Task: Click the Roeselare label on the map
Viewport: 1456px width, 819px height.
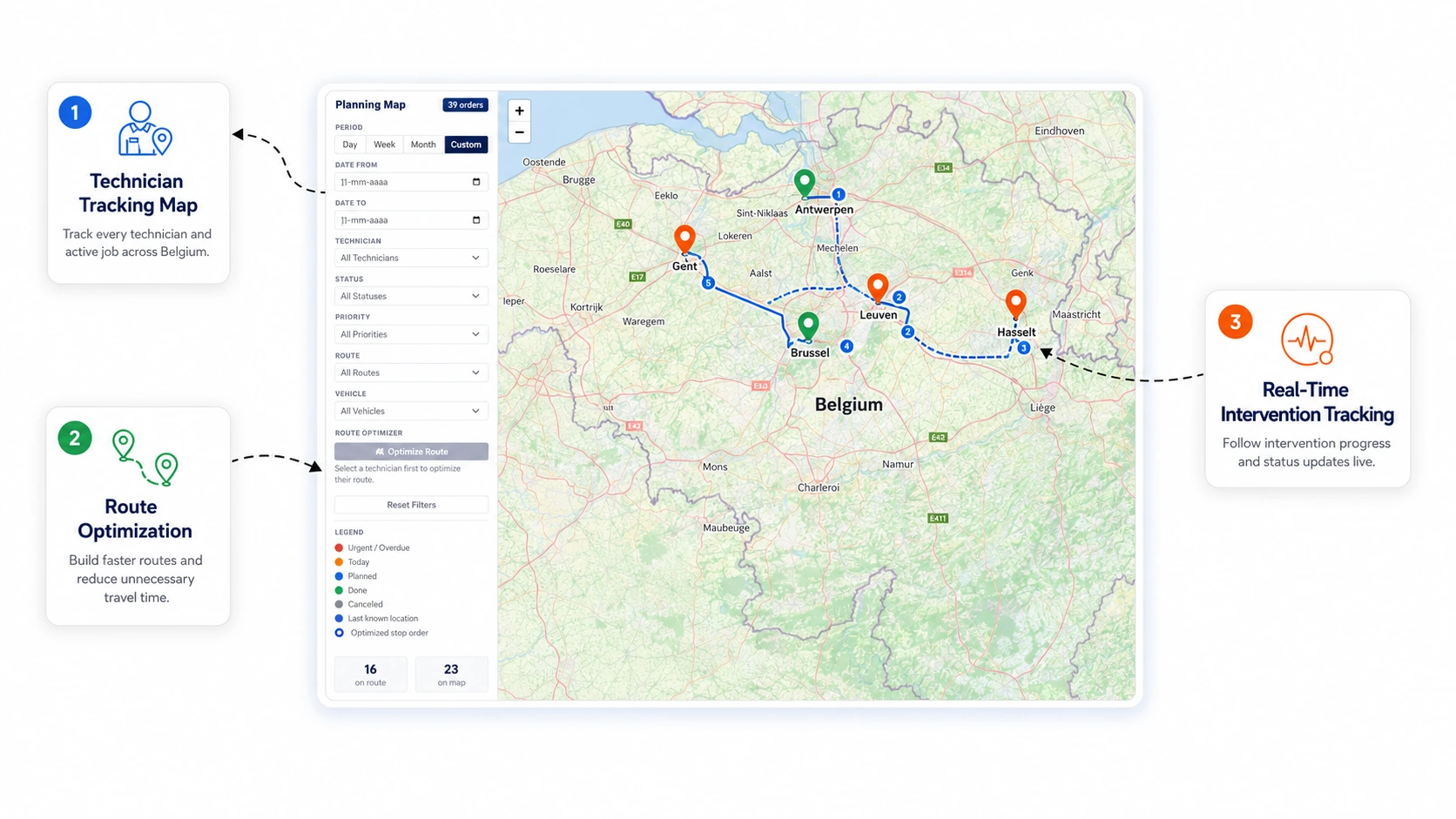Action: point(554,270)
